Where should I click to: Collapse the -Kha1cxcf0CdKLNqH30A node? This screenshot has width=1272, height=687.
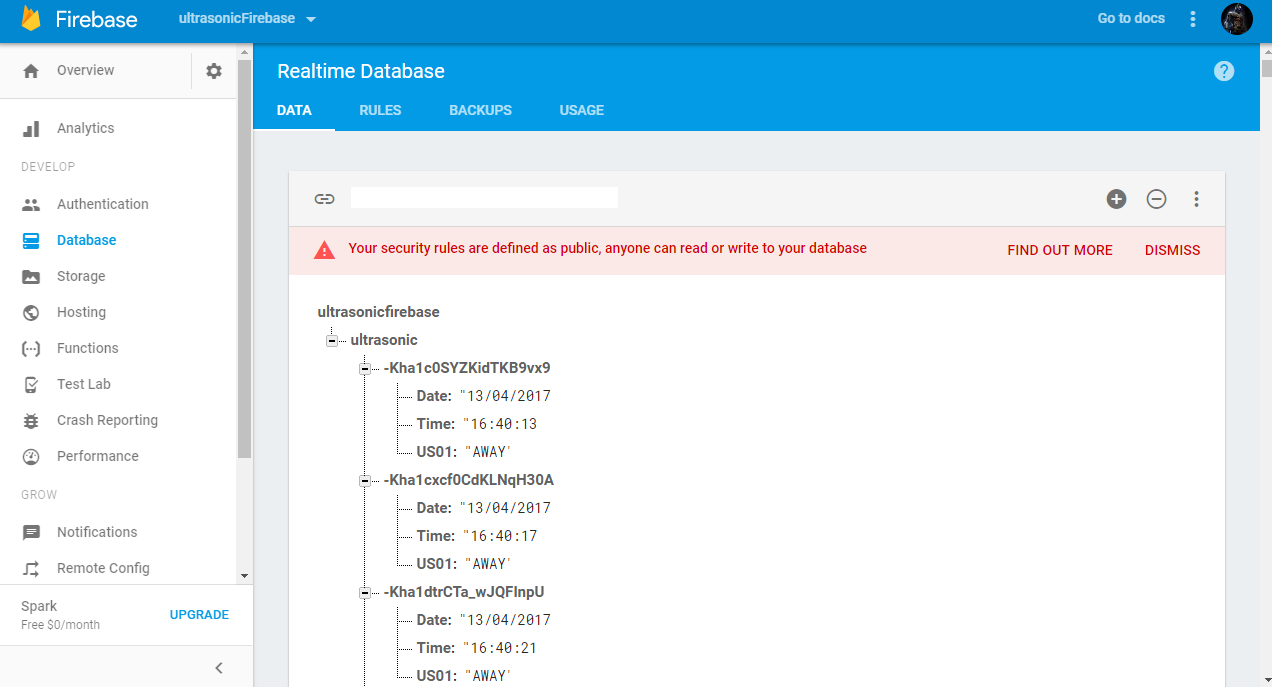364,481
